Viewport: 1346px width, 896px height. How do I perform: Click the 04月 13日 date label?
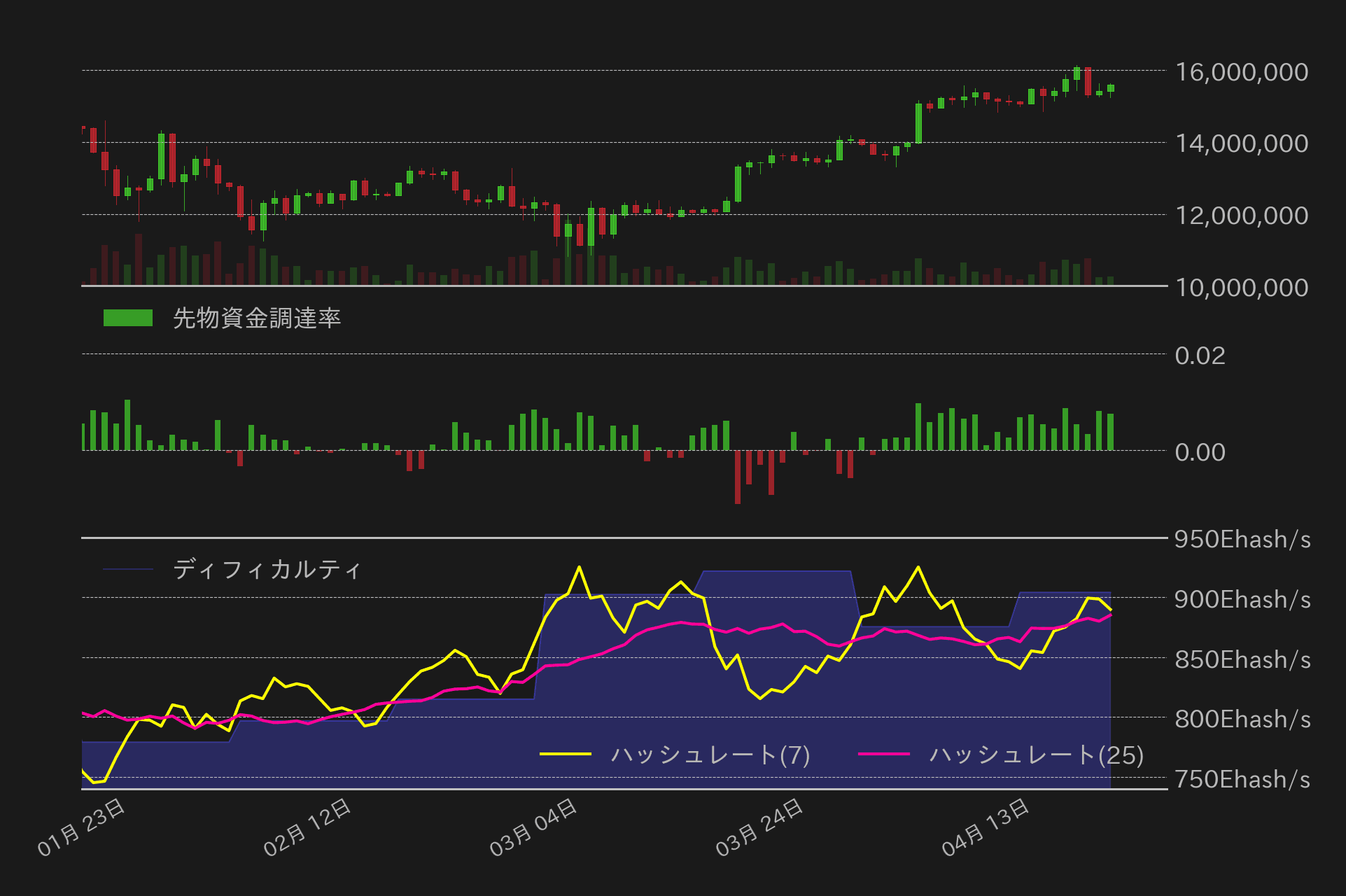(986, 827)
